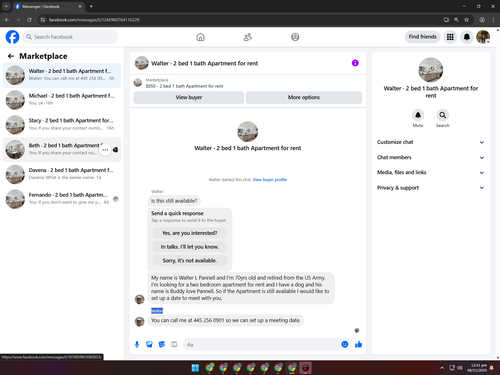The image size is (500, 375).
Task: Click the Search Facebook field
Action: click(70, 37)
